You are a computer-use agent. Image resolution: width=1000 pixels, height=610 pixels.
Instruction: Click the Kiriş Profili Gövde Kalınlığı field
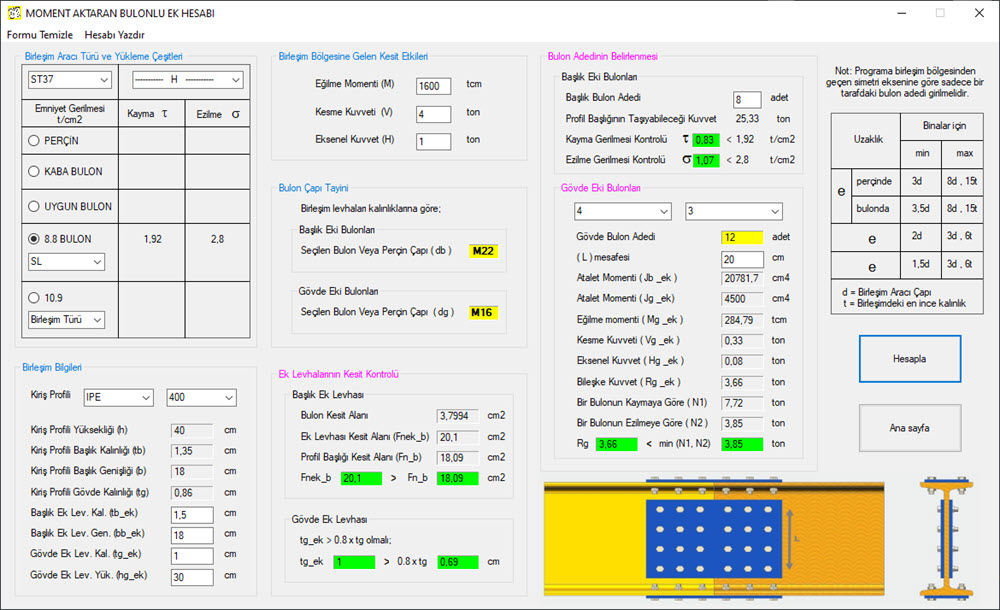[x=192, y=493]
